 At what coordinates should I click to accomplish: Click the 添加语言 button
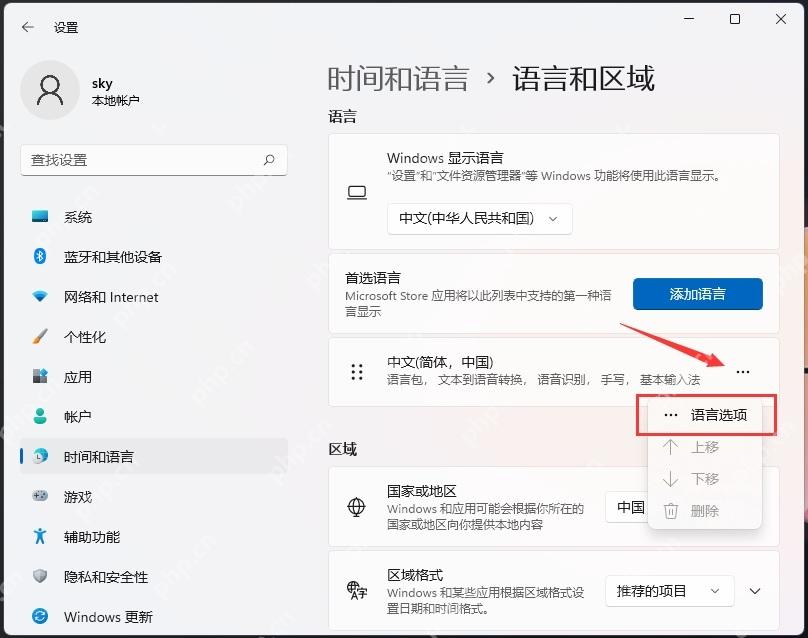698,294
